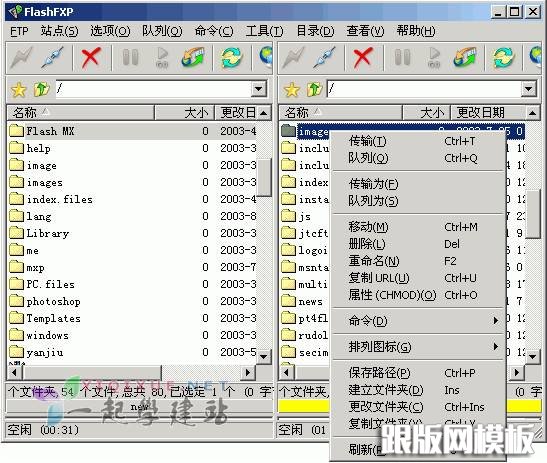The width and height of the screenshot is (547, 463).
Task: Select the Library folder in left pane
Action: click(133, 233)
